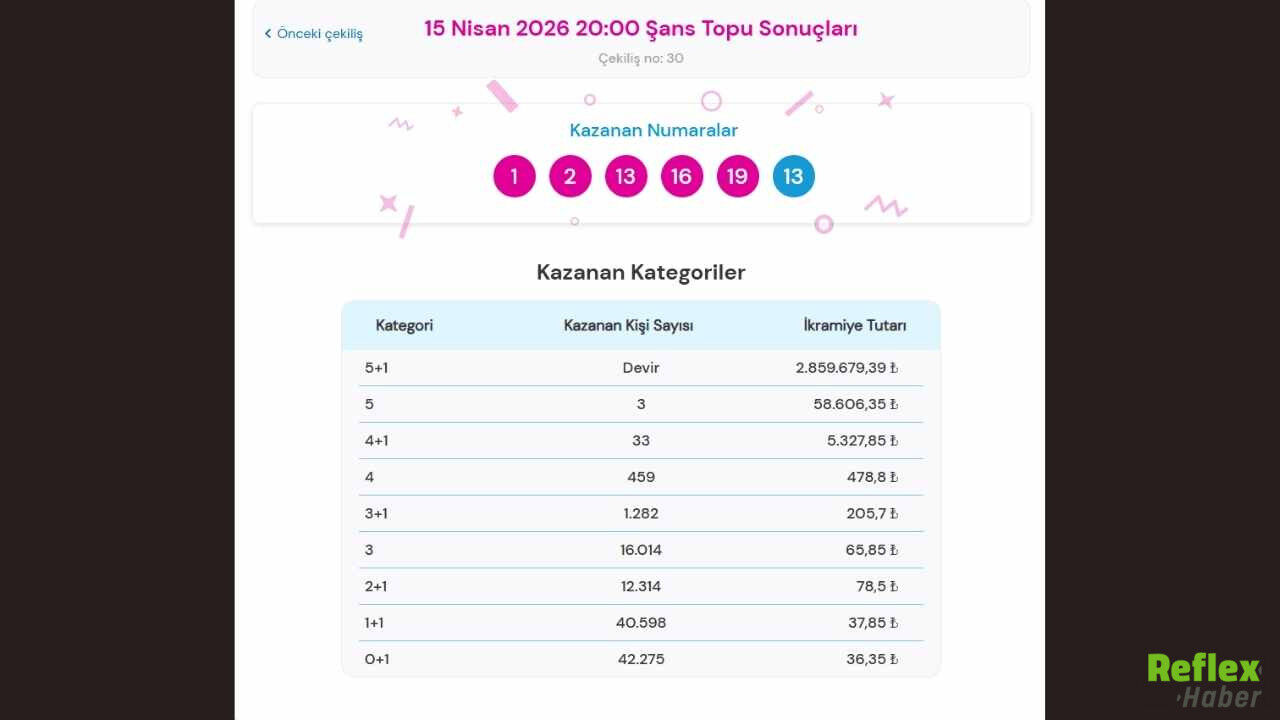Viewport: 1280px width, 720px height.
Task: Click the Kazanan Kişi Sayısı header
Action: (x=629, y=325)
